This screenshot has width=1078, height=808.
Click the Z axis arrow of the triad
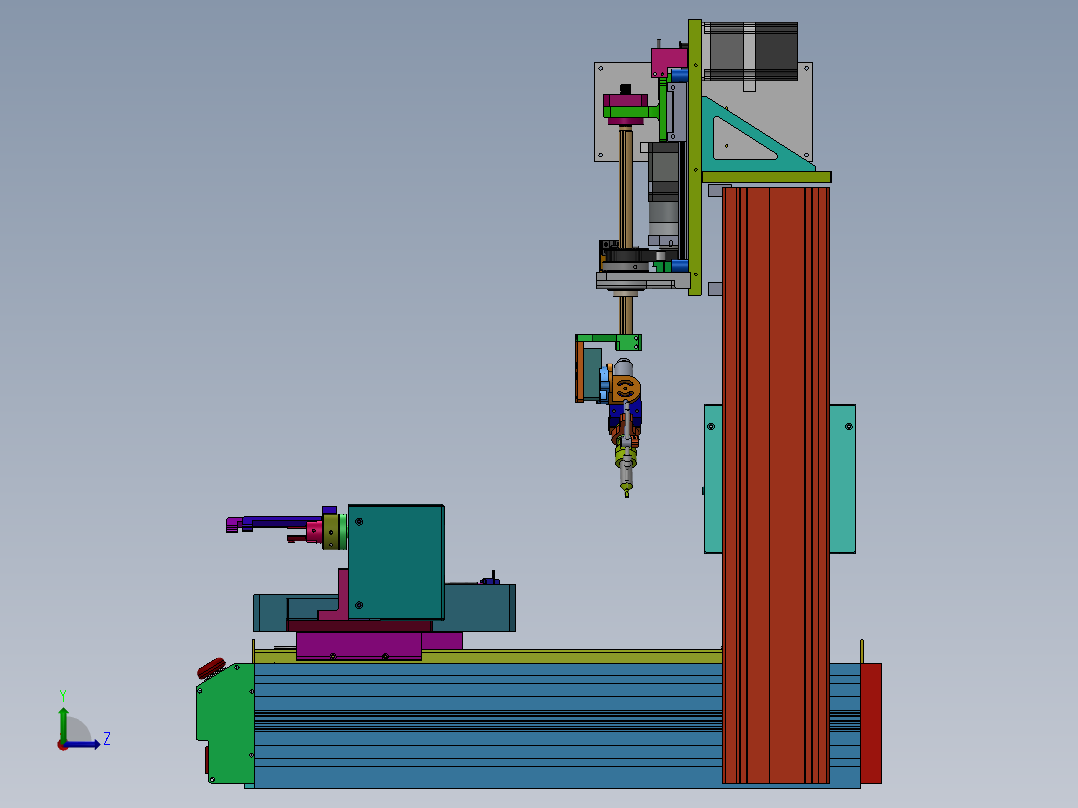click(x=82, y=744)
